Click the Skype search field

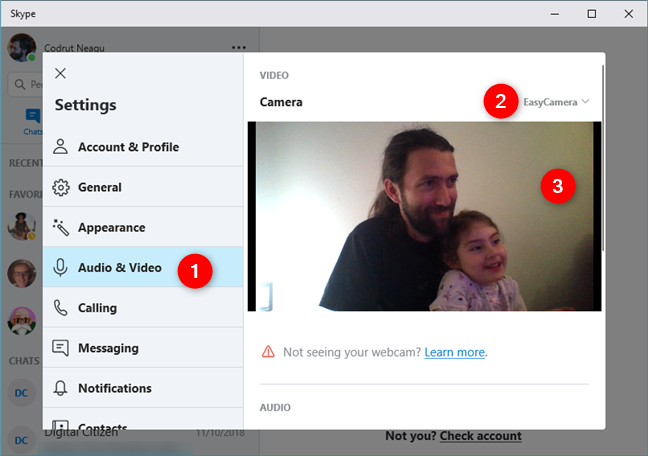pos(25,84)
